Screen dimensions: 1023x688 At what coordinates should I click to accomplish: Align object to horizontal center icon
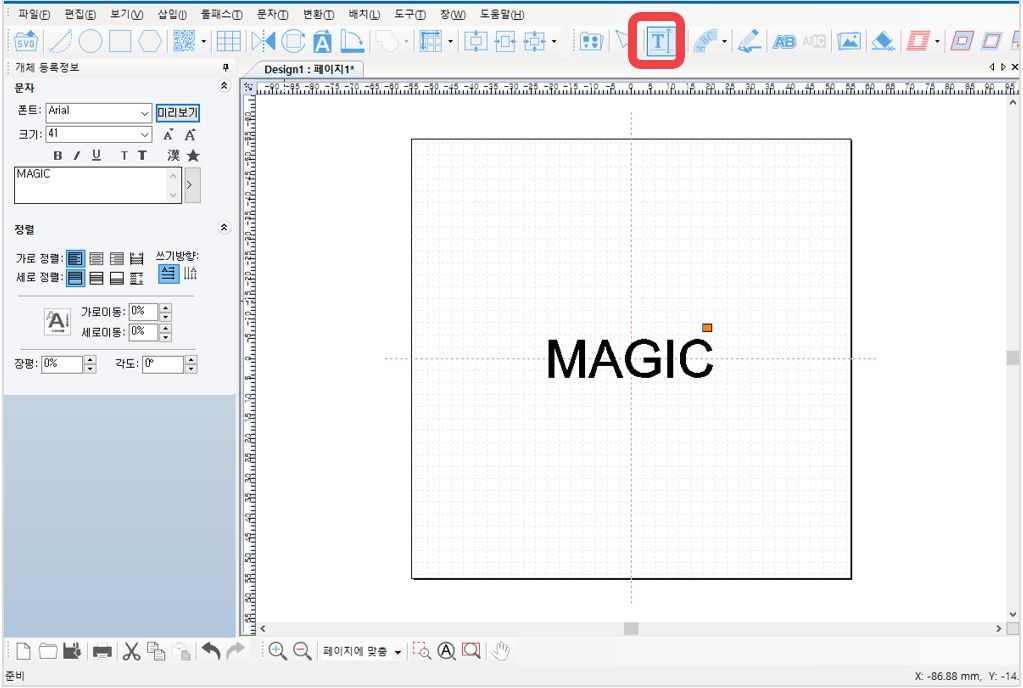[504, 42]
